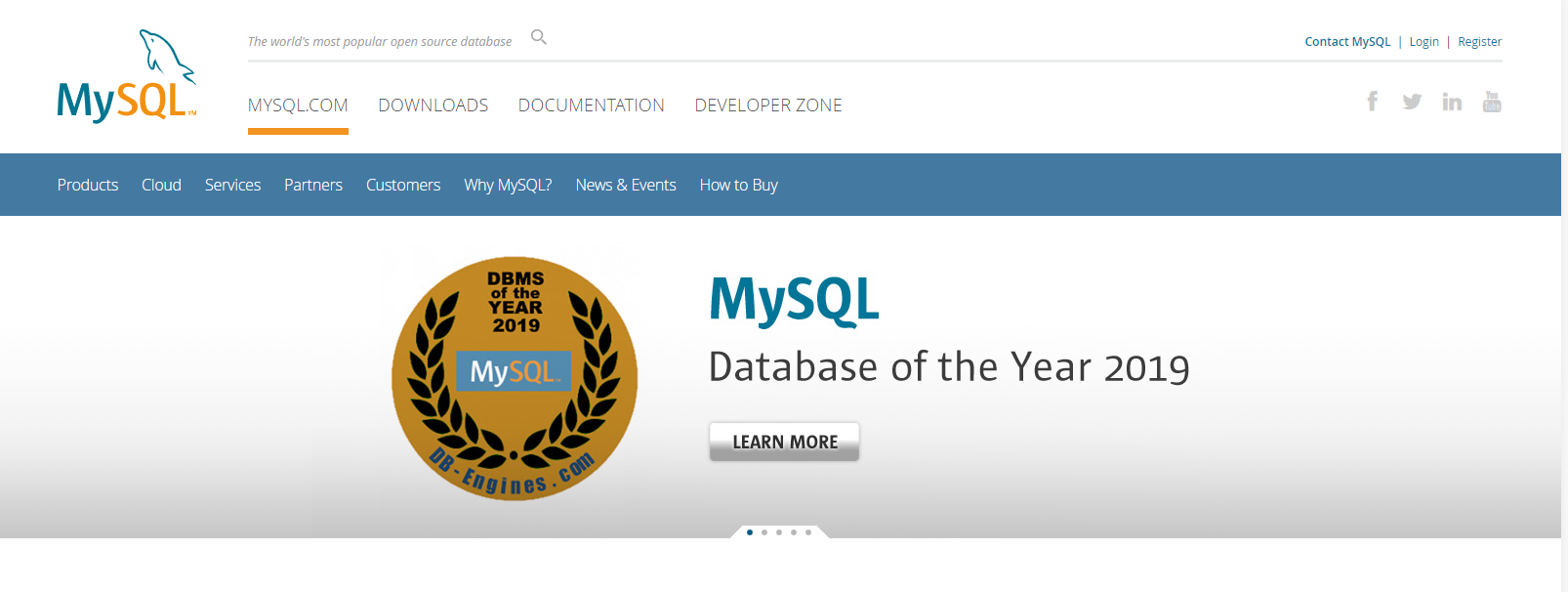This screenshot has width=1568, height=592.
Task: Open the YouTube icon
Action: [1492, 102]
